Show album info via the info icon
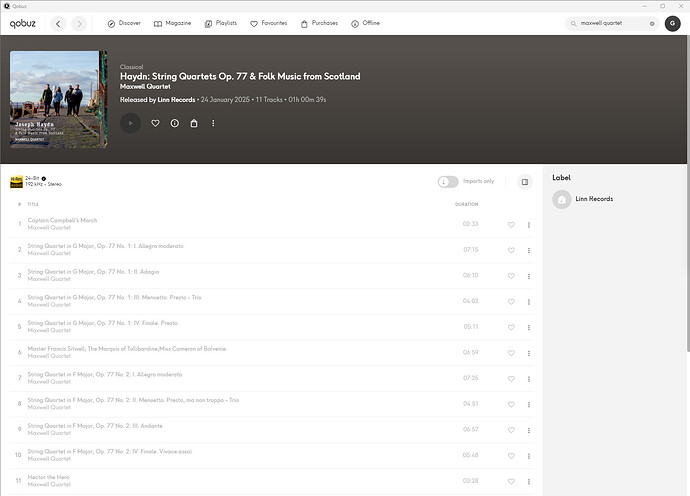This screenshot has width=690, height=496. click(175, 123)
